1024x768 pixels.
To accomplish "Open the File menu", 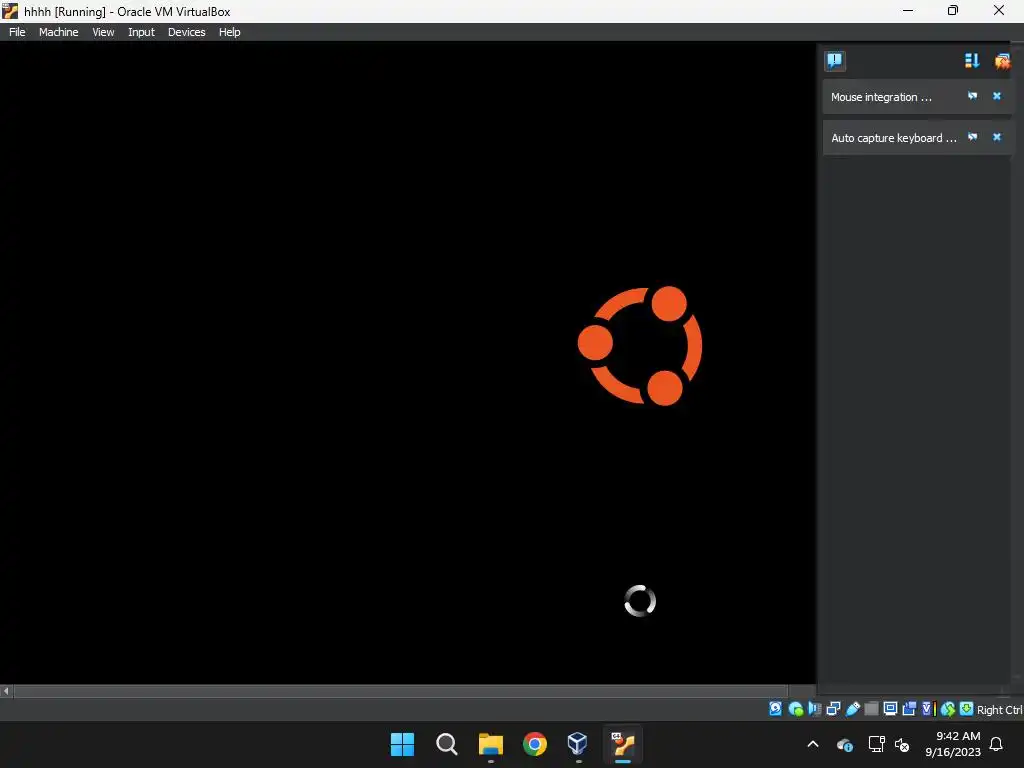I will tap(17, 32).
